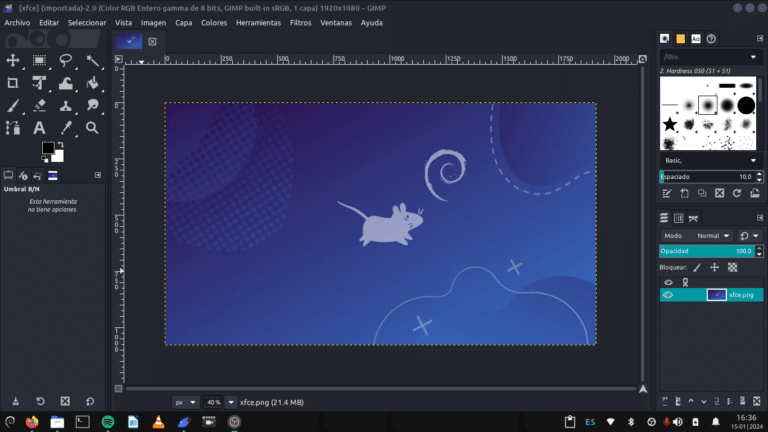Click the black foreground color swatch
The height and width of the screenshot is (432, 768).
pos(48,147)
